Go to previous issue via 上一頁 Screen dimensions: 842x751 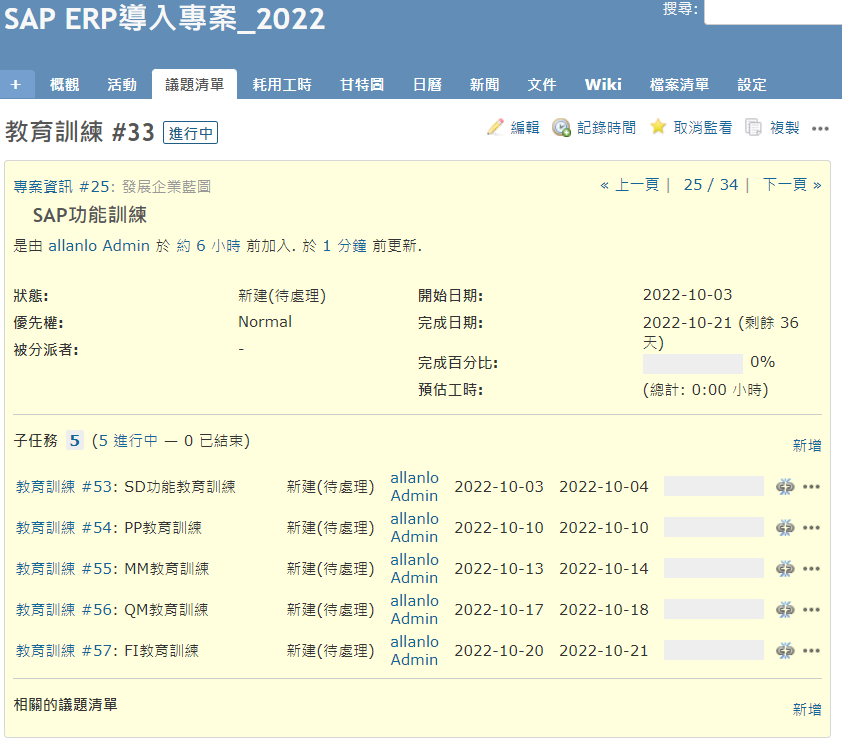[x=629, y=185]
